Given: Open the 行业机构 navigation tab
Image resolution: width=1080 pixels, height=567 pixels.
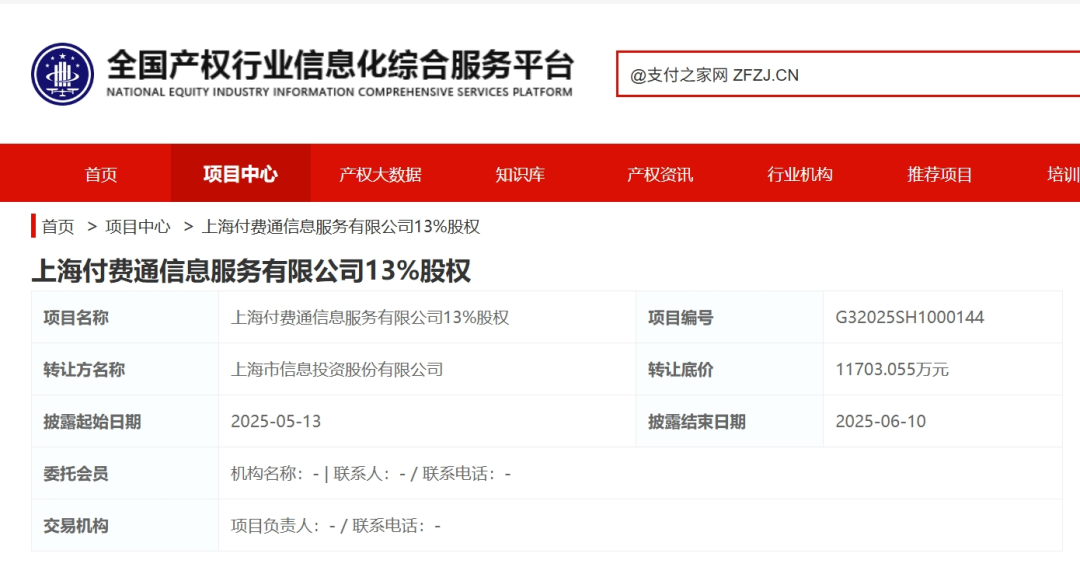Looking at the screenshot, I should (800, 174).
